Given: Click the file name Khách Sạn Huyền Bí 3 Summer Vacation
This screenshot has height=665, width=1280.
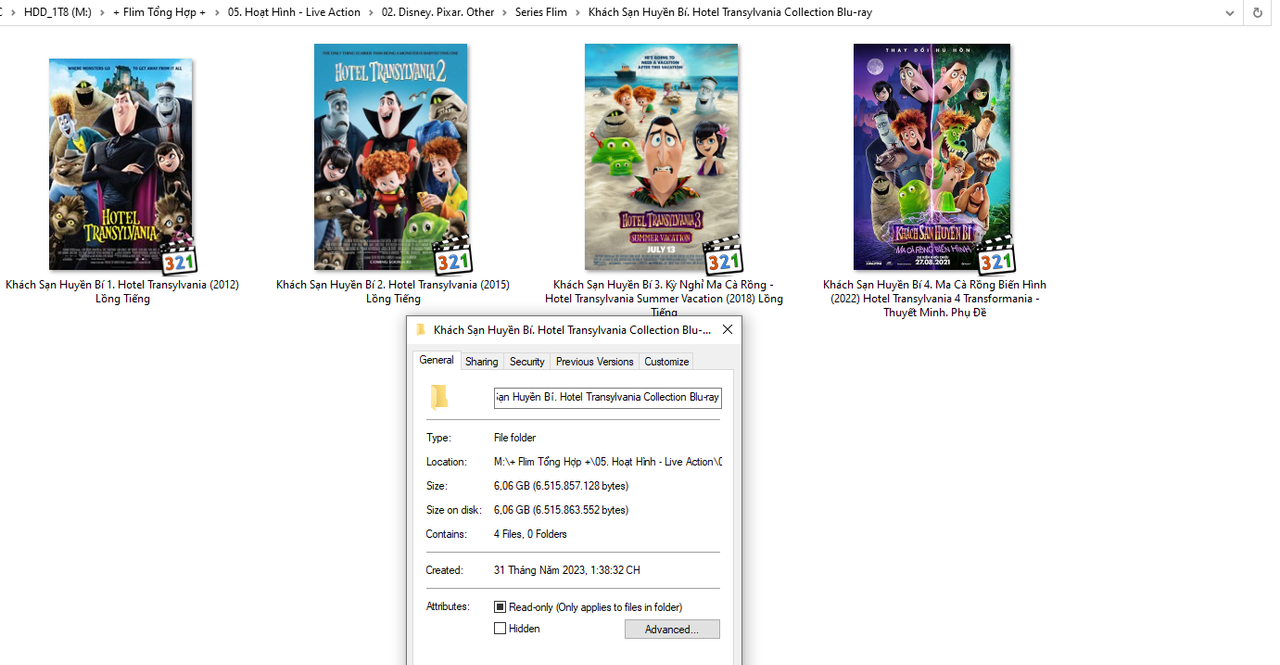Looking at the screenshot, I should pos(664,299).
